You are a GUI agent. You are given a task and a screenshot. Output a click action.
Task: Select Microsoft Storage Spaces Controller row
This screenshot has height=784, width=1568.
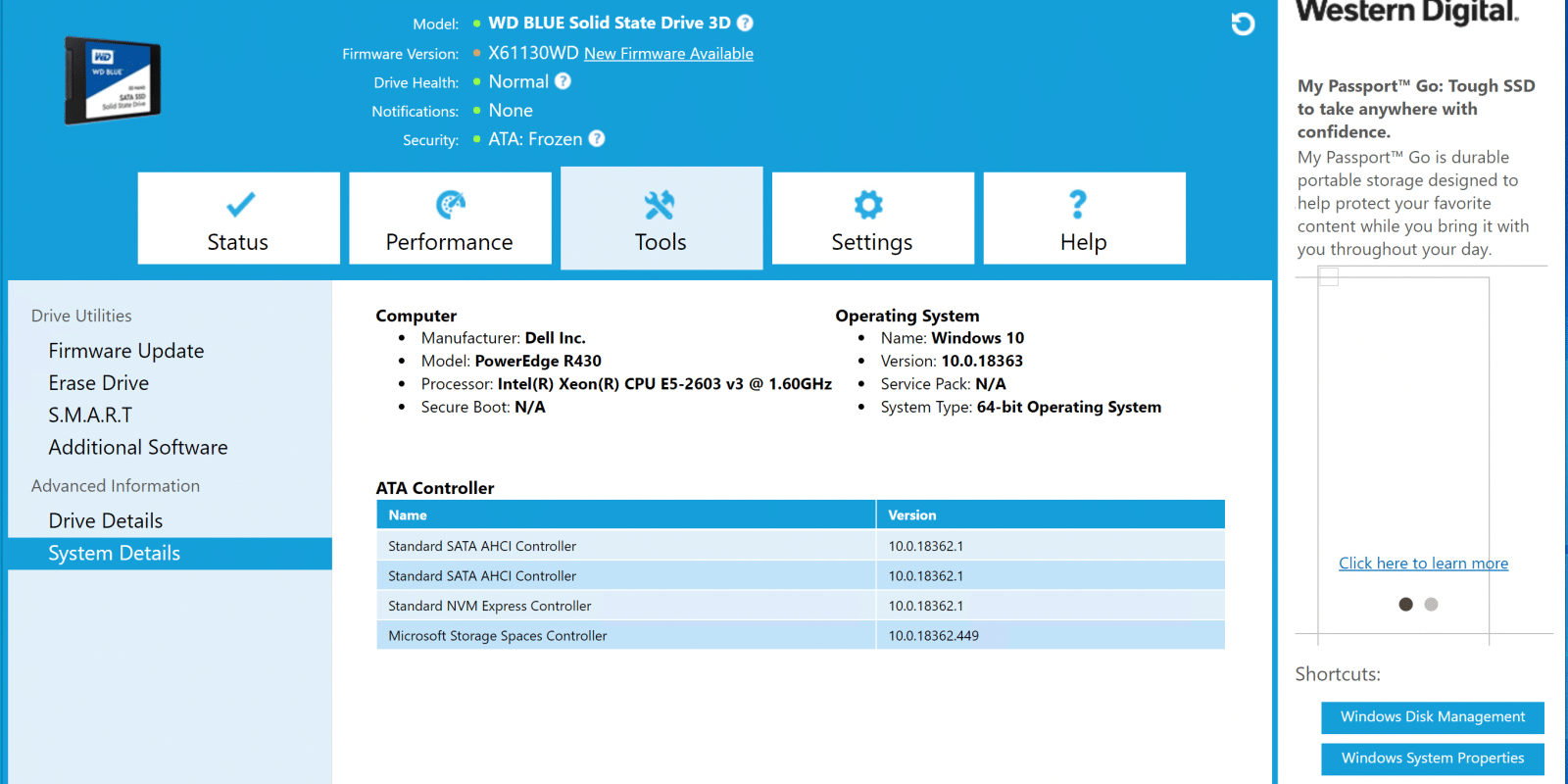pyautogui.click(x=801, y=635)
